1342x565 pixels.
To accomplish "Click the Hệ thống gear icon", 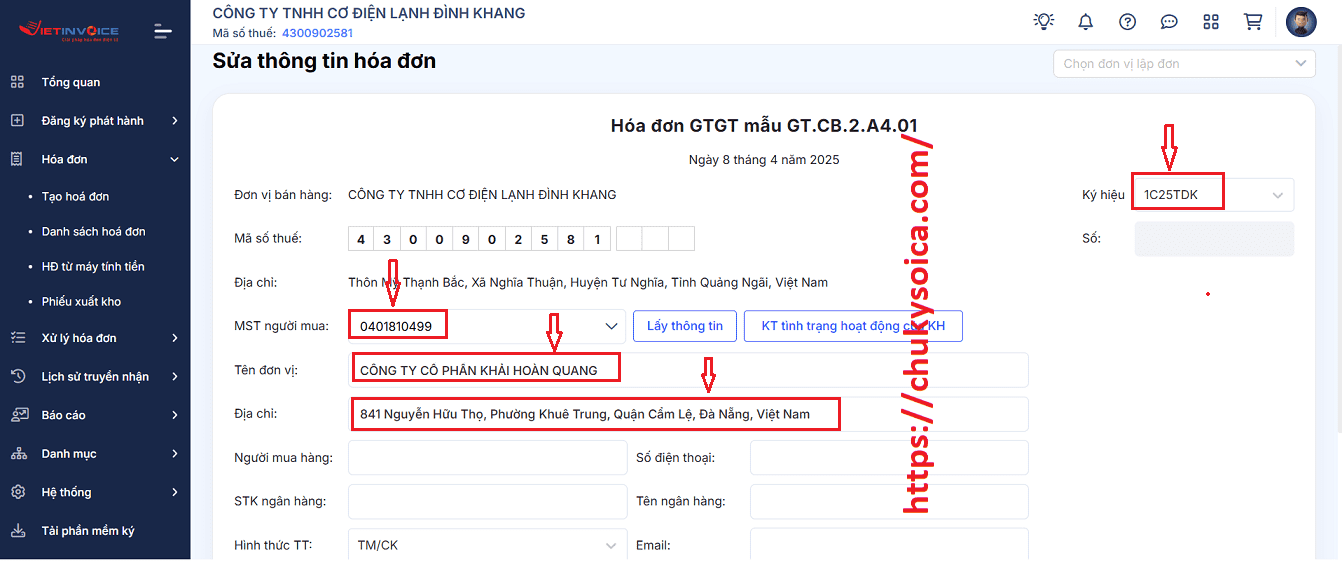I will (17, 492).
